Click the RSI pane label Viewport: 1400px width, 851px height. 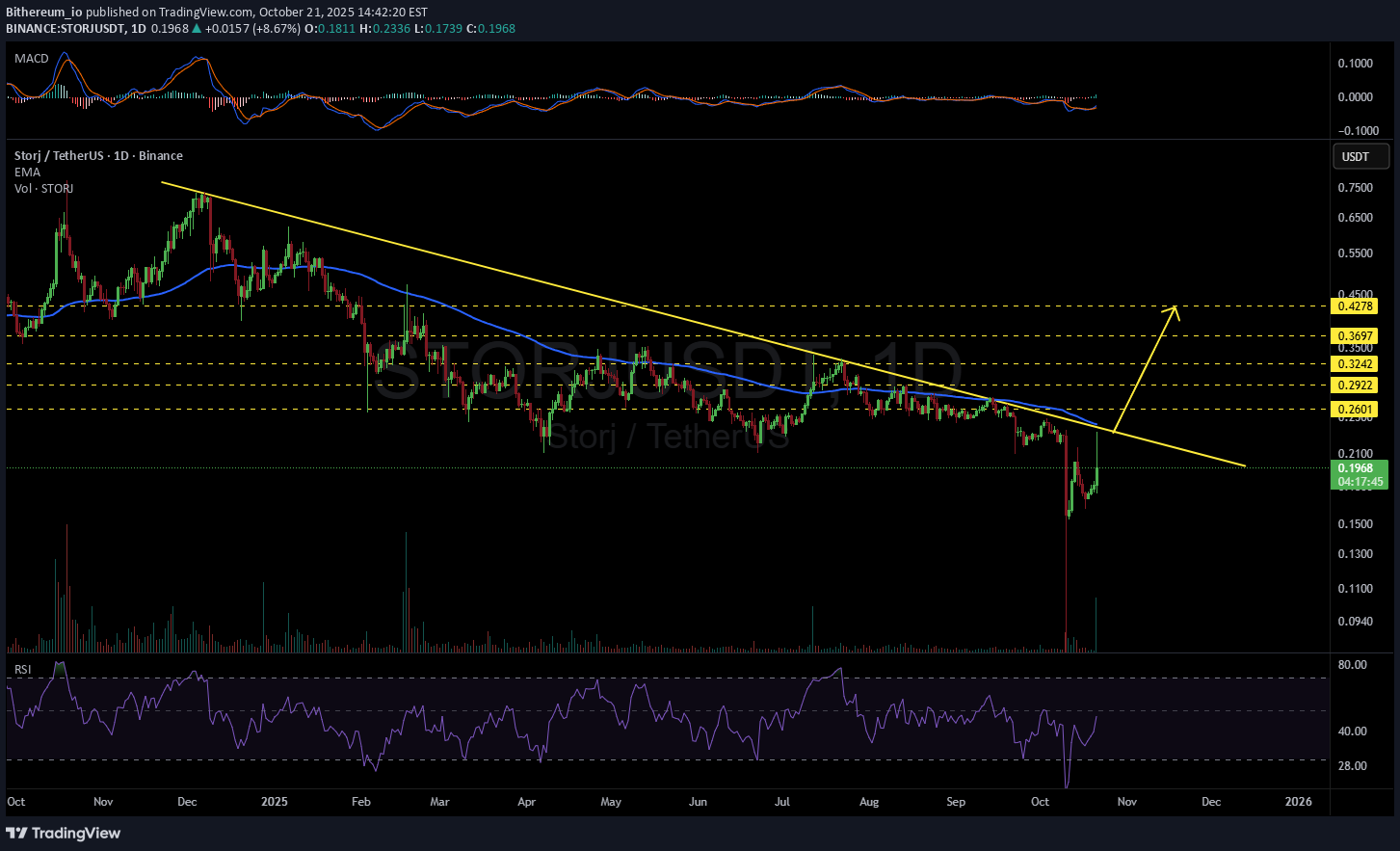click(x=22, y=669)
